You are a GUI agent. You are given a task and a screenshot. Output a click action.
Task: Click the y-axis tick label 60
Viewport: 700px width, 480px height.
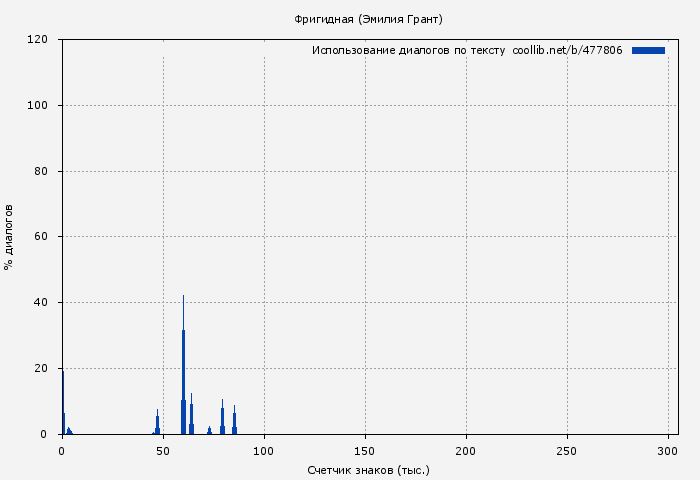tap(42, 237)
